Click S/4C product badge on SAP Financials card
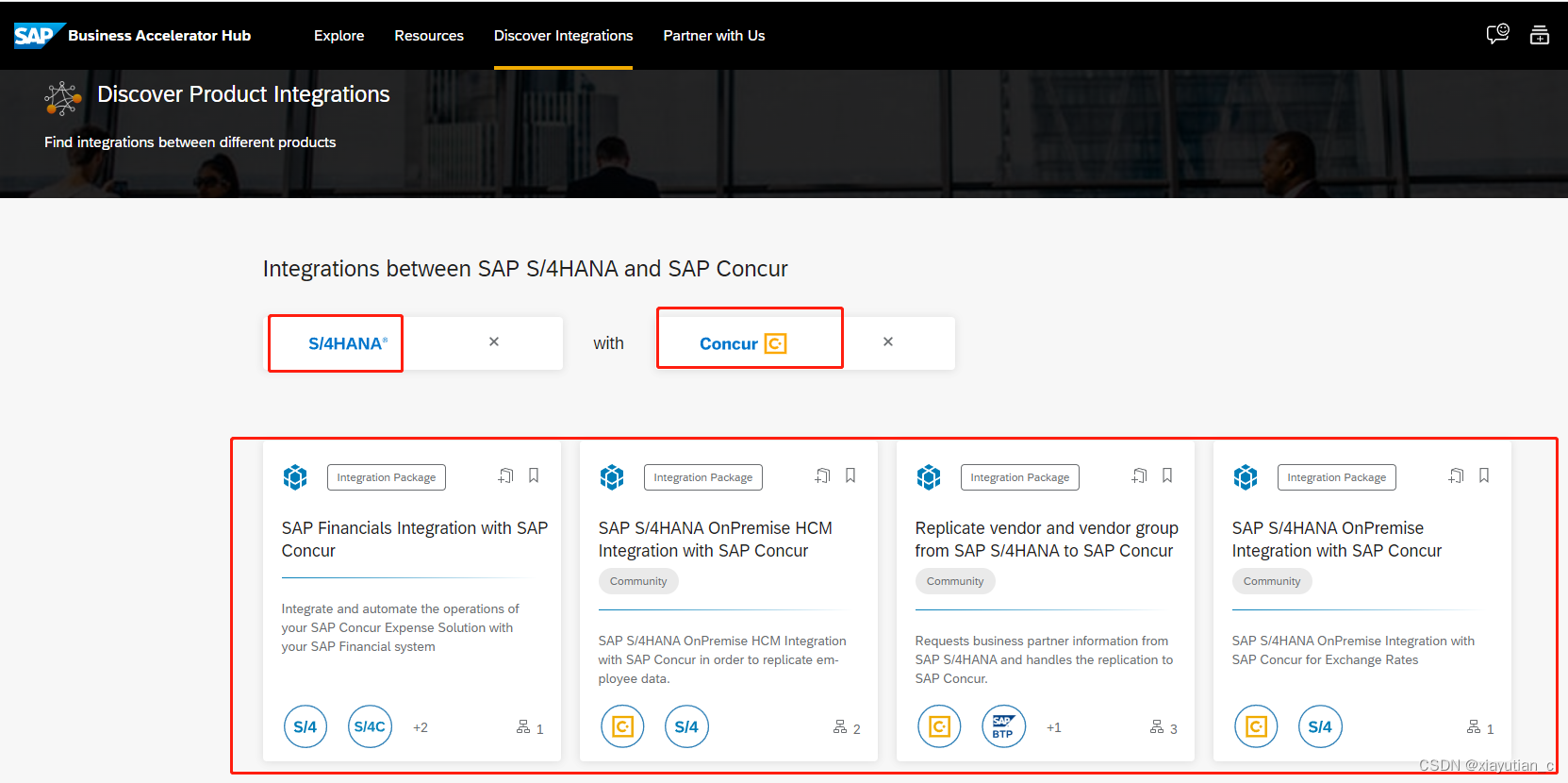The height and width of the screenshot is (783, 1568). pos(370,726)
